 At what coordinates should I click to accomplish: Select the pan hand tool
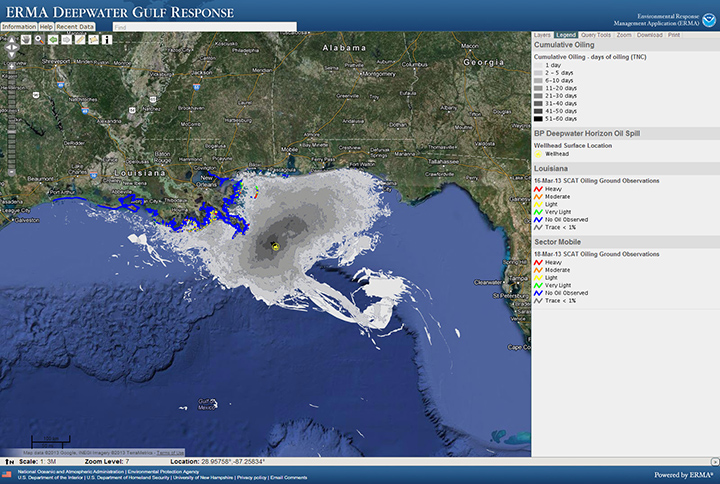[26, 40]
